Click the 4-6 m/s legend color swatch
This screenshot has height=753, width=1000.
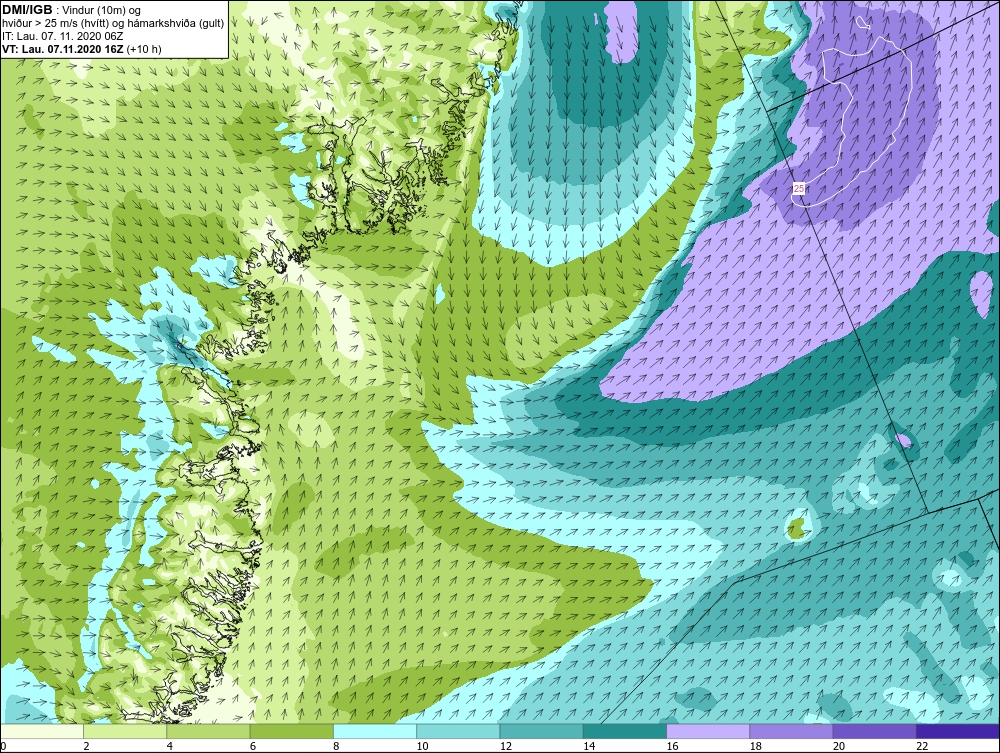click(209, 731)
